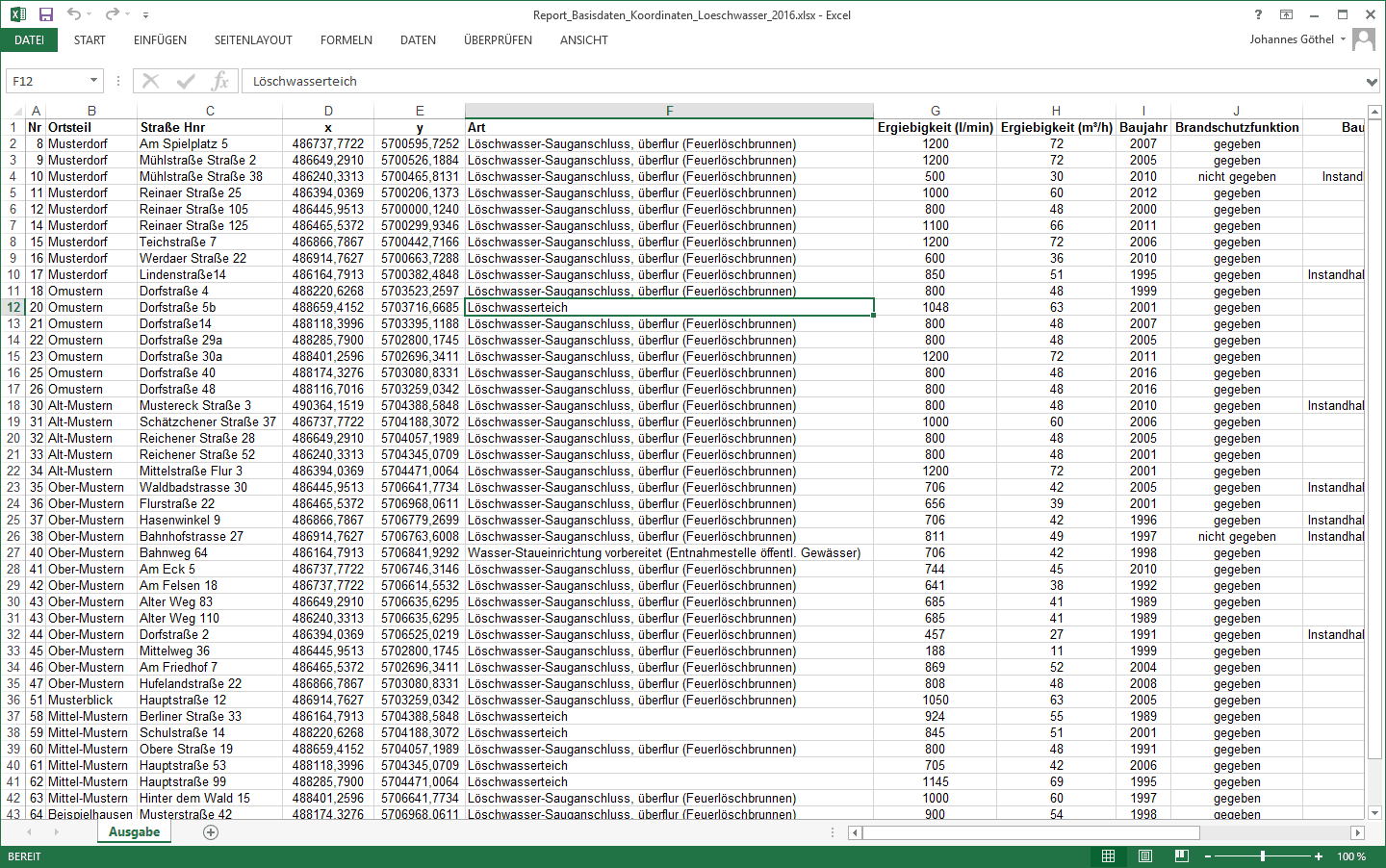This screenshot has height=868, width=1386.
Task: Switch to Page Layout view in the status bar
Action: tap(1145, 856)
